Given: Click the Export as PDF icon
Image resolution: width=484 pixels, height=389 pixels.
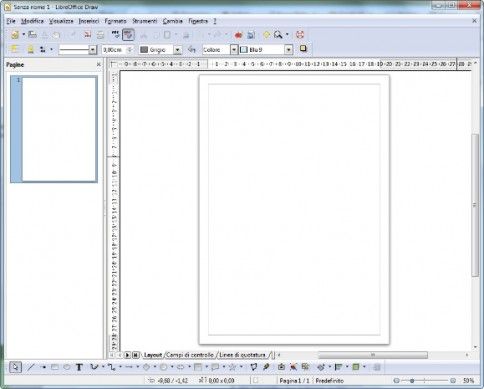Looking at the screenshot, I should coord(87,35).
